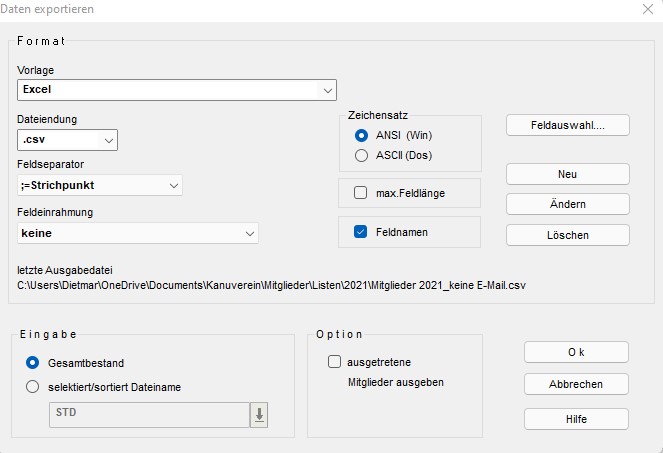
Task: Tick the ausgetretene Mitglieder ausgeben checkbox
Action: click(334, 363)
